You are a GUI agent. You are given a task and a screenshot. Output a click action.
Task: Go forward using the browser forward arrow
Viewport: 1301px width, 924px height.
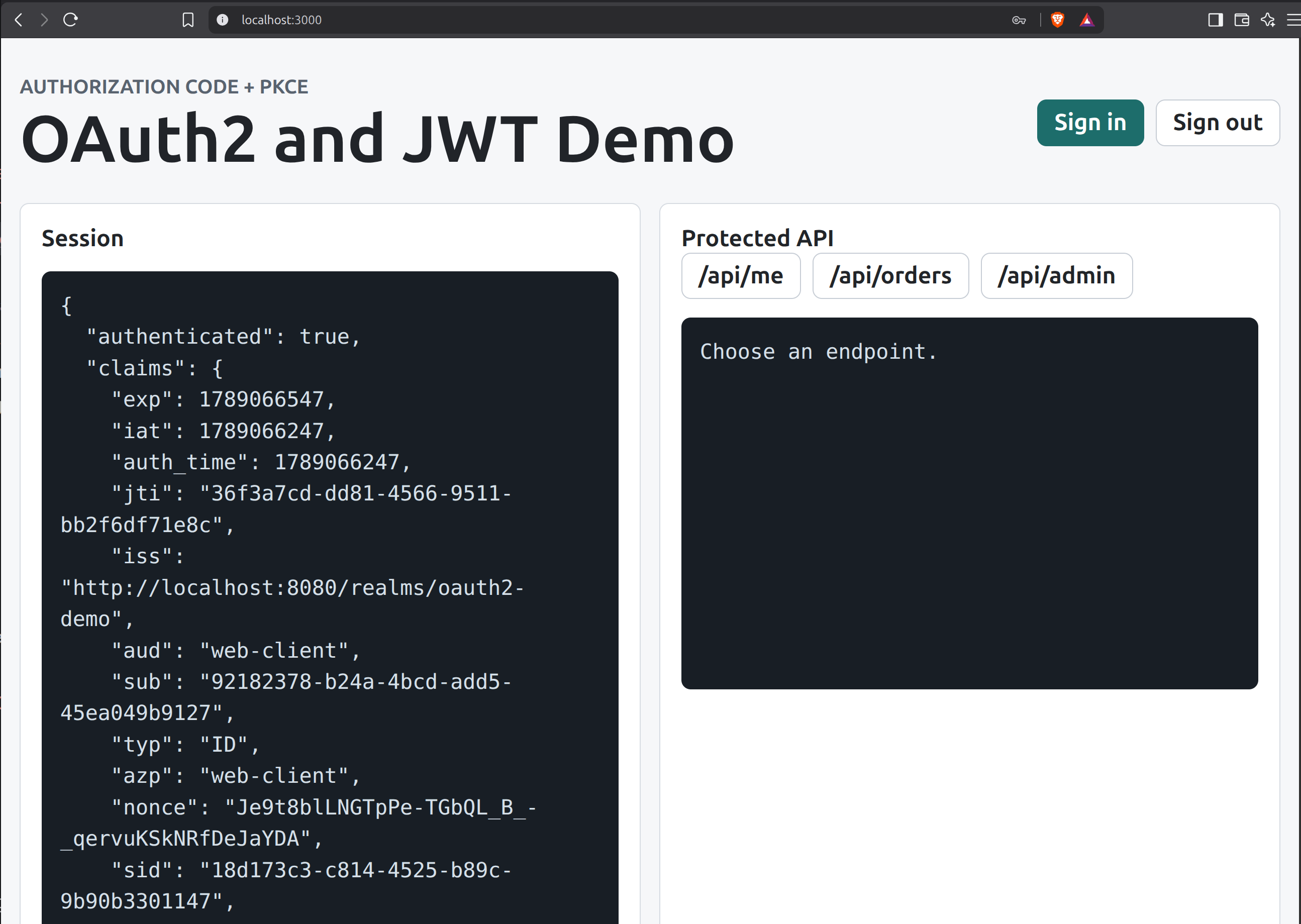[x=44, y=20]
